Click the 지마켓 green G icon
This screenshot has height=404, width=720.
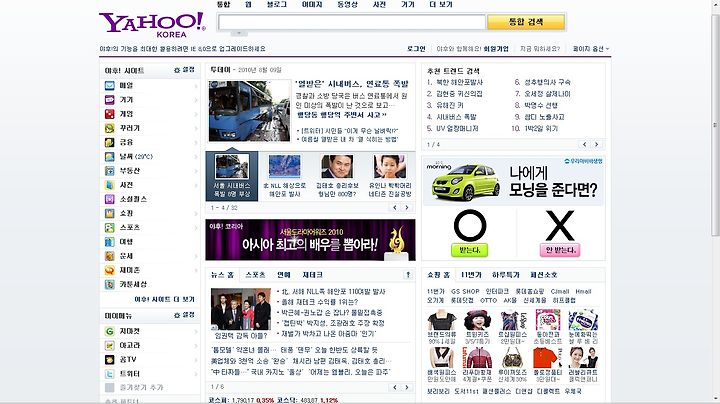pyautogui.click(x=110, y=331)
